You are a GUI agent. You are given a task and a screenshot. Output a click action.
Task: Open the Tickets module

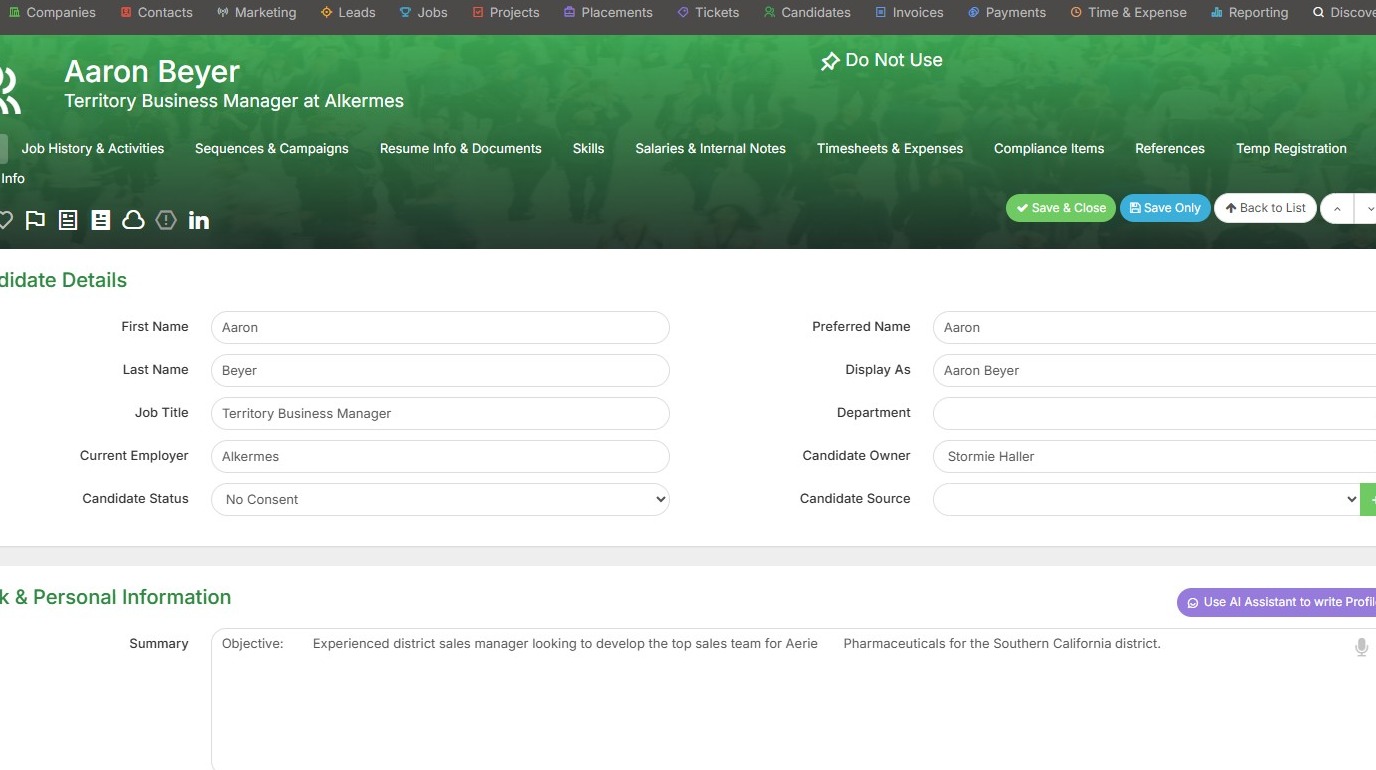[708, 13]
